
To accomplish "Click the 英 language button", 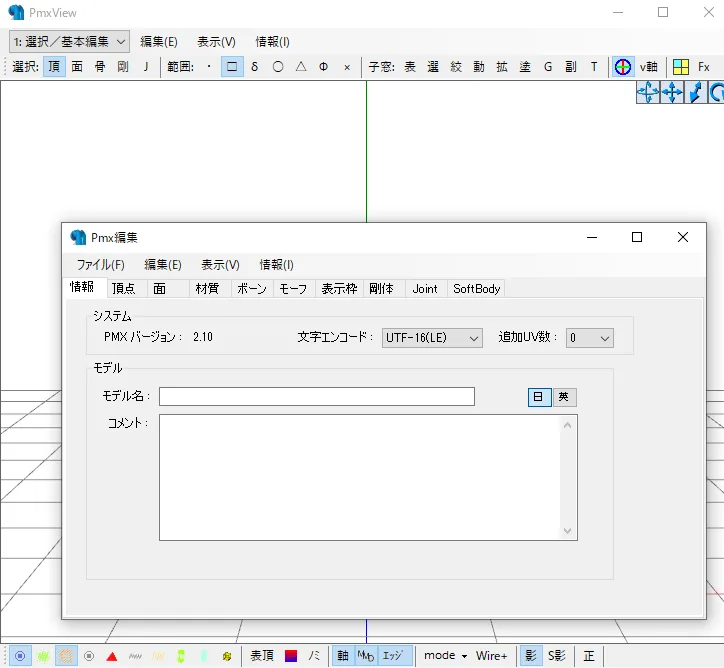I will click(565, 397).
